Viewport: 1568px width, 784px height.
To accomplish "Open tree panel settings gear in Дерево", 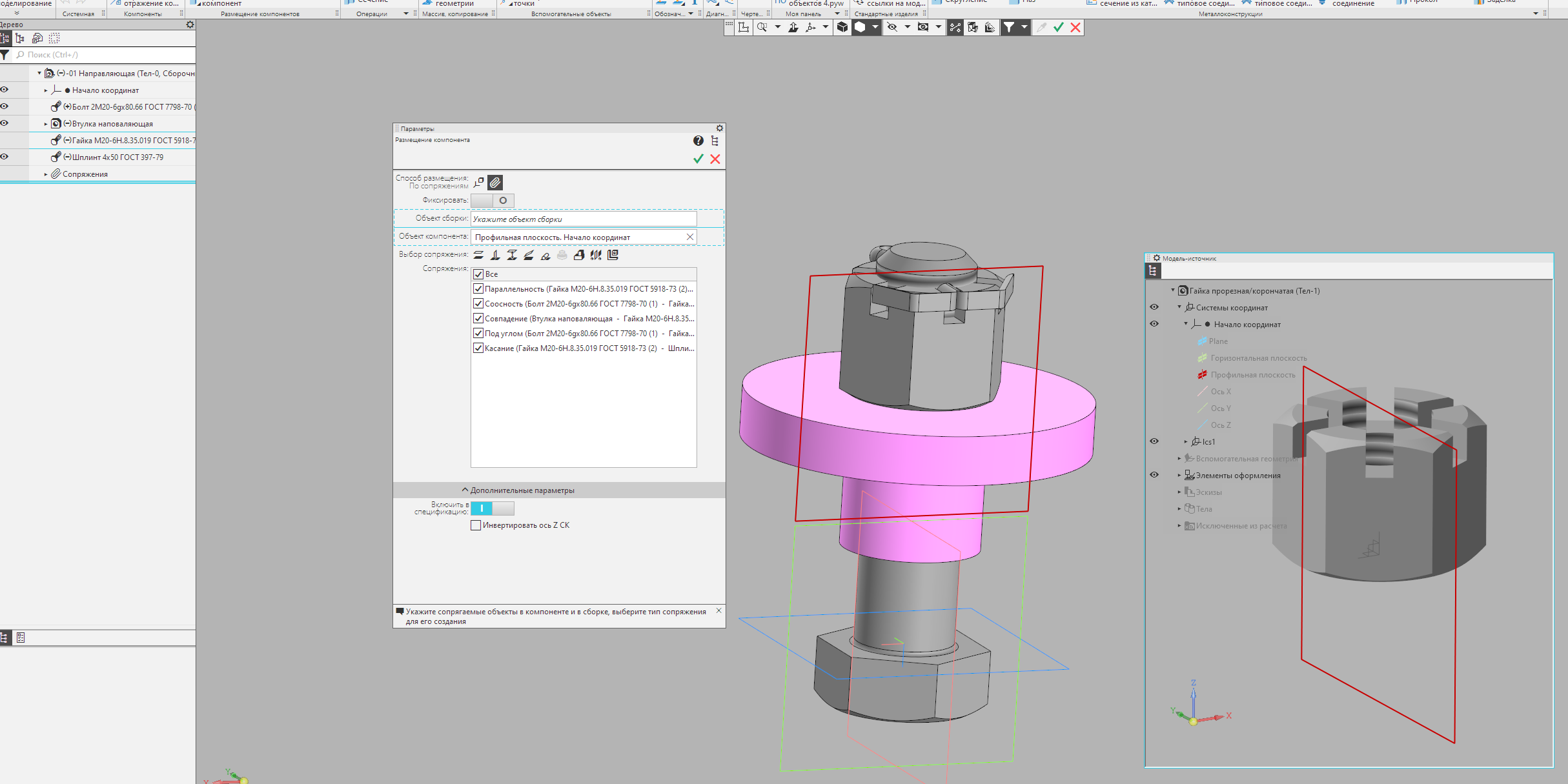I will (190, 25).
